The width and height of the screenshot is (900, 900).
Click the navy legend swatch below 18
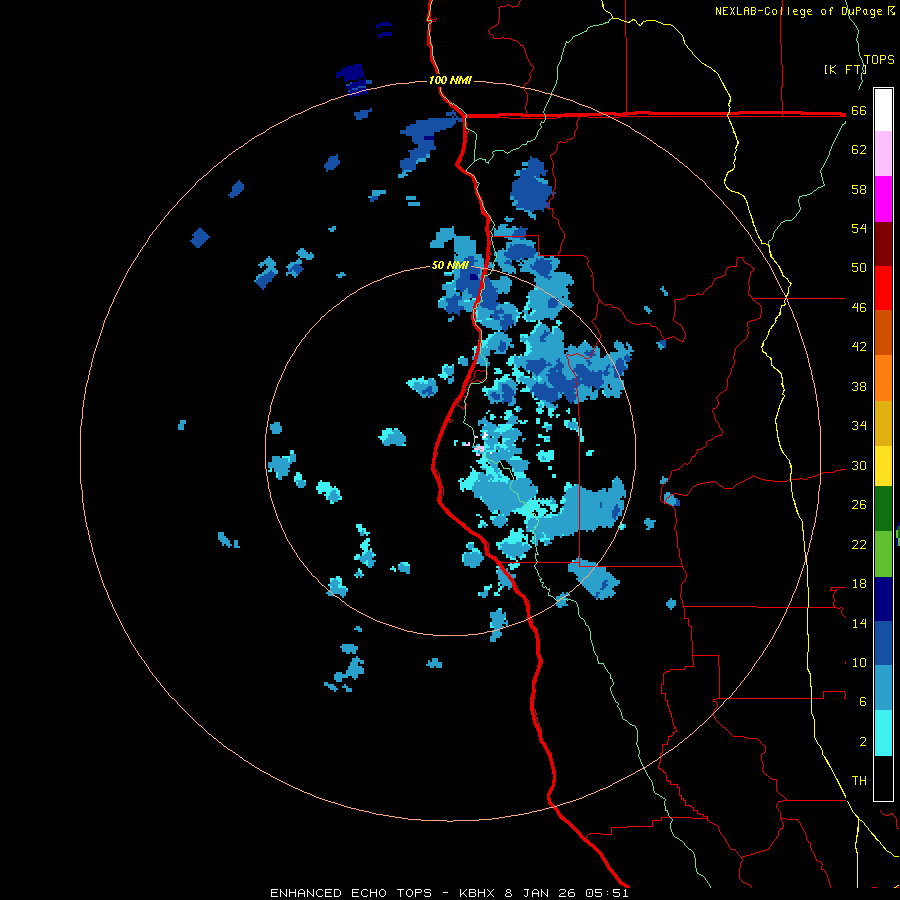(883, 599)
